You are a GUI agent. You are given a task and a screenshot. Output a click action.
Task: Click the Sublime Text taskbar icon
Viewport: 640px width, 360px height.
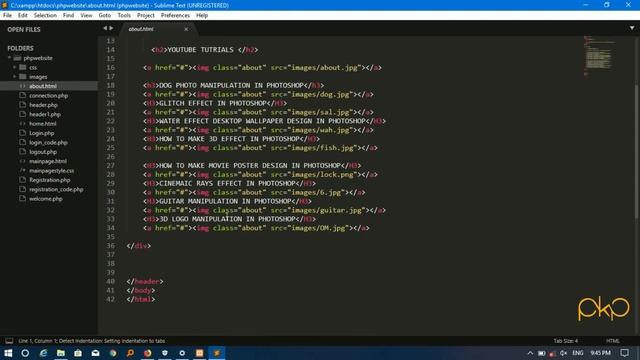217,353
